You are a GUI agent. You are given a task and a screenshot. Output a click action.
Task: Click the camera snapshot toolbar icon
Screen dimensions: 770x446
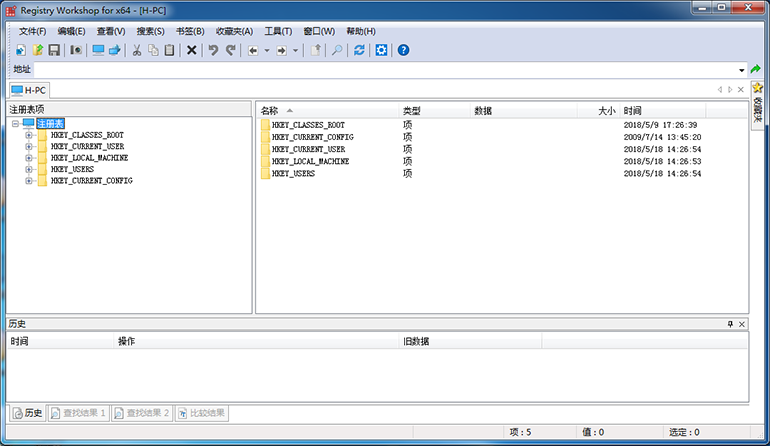76,50
